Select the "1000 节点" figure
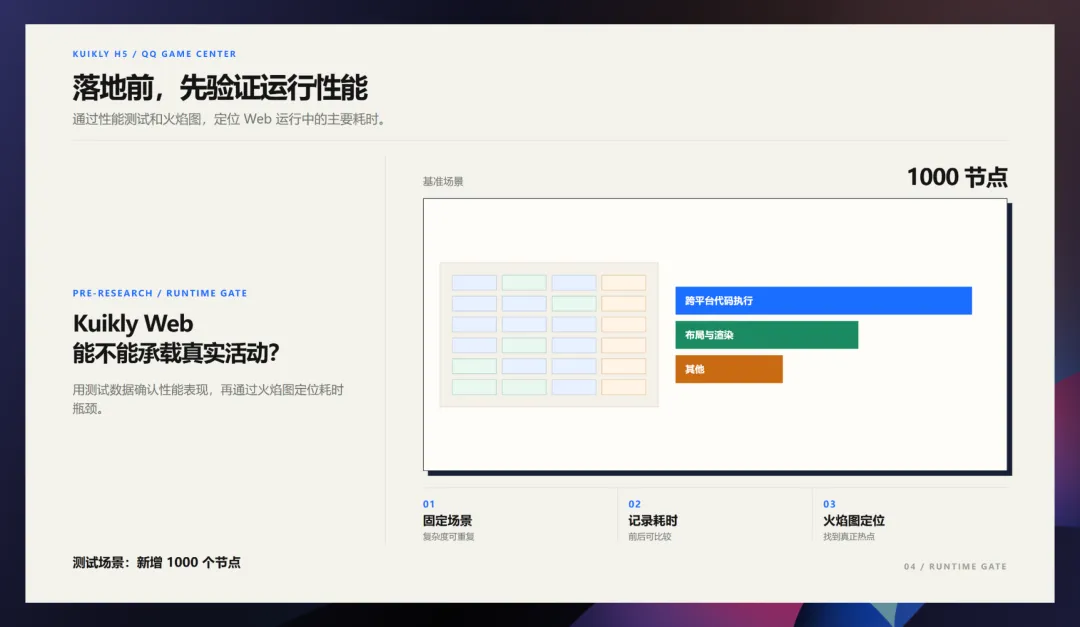Screen dimensions: 1080x627 pos(957,177)
